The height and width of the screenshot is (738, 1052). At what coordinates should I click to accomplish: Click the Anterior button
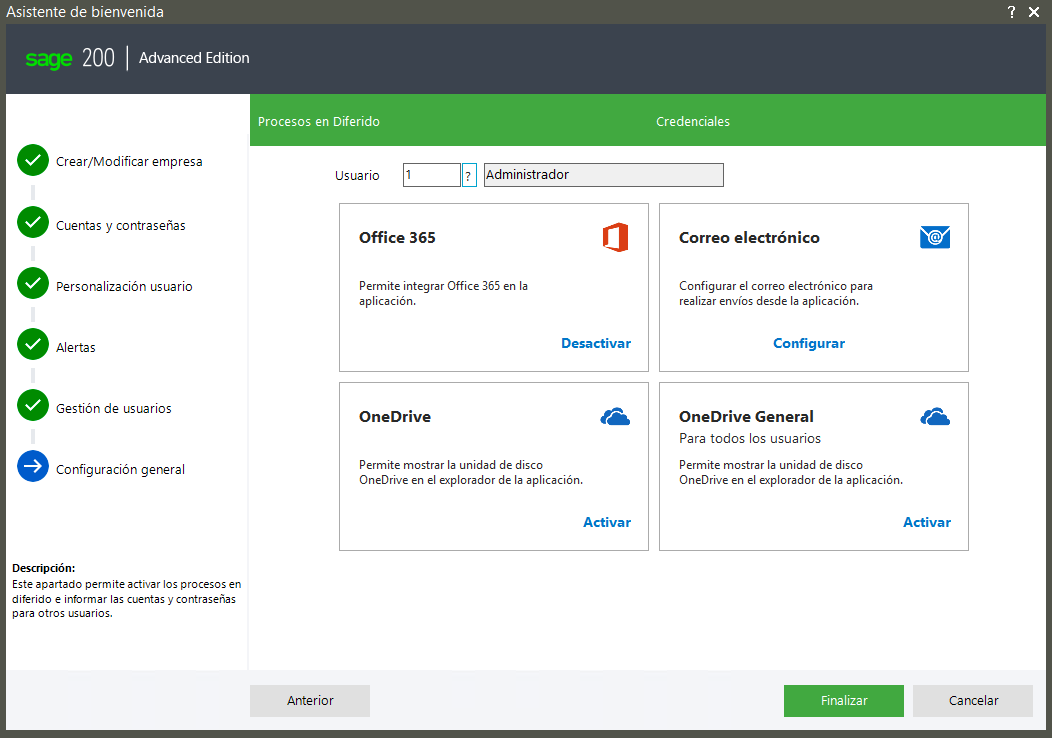(x=310, y=700)
